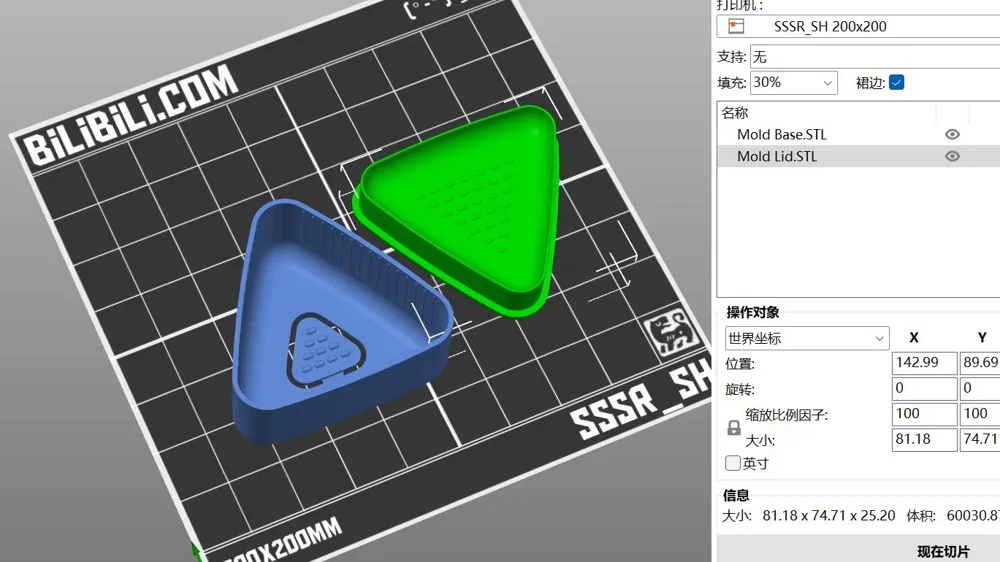Open the 世界坐标 coordinate system dropdown
This screenshot has width=1000, height=562.
(807, 338)
